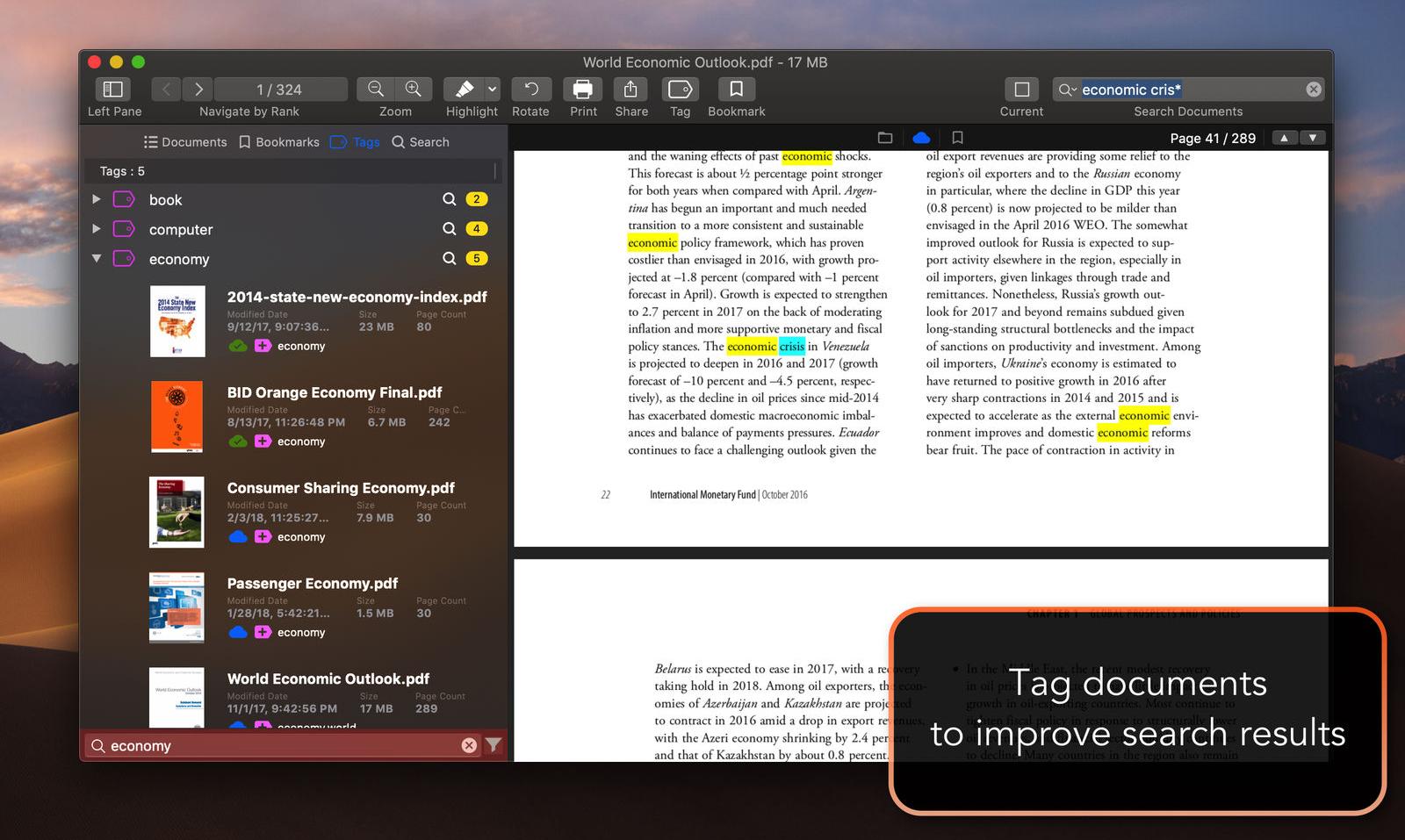1405x840 pixels.
Task: Click blue cloud icon above document
Action: [921, 138]
